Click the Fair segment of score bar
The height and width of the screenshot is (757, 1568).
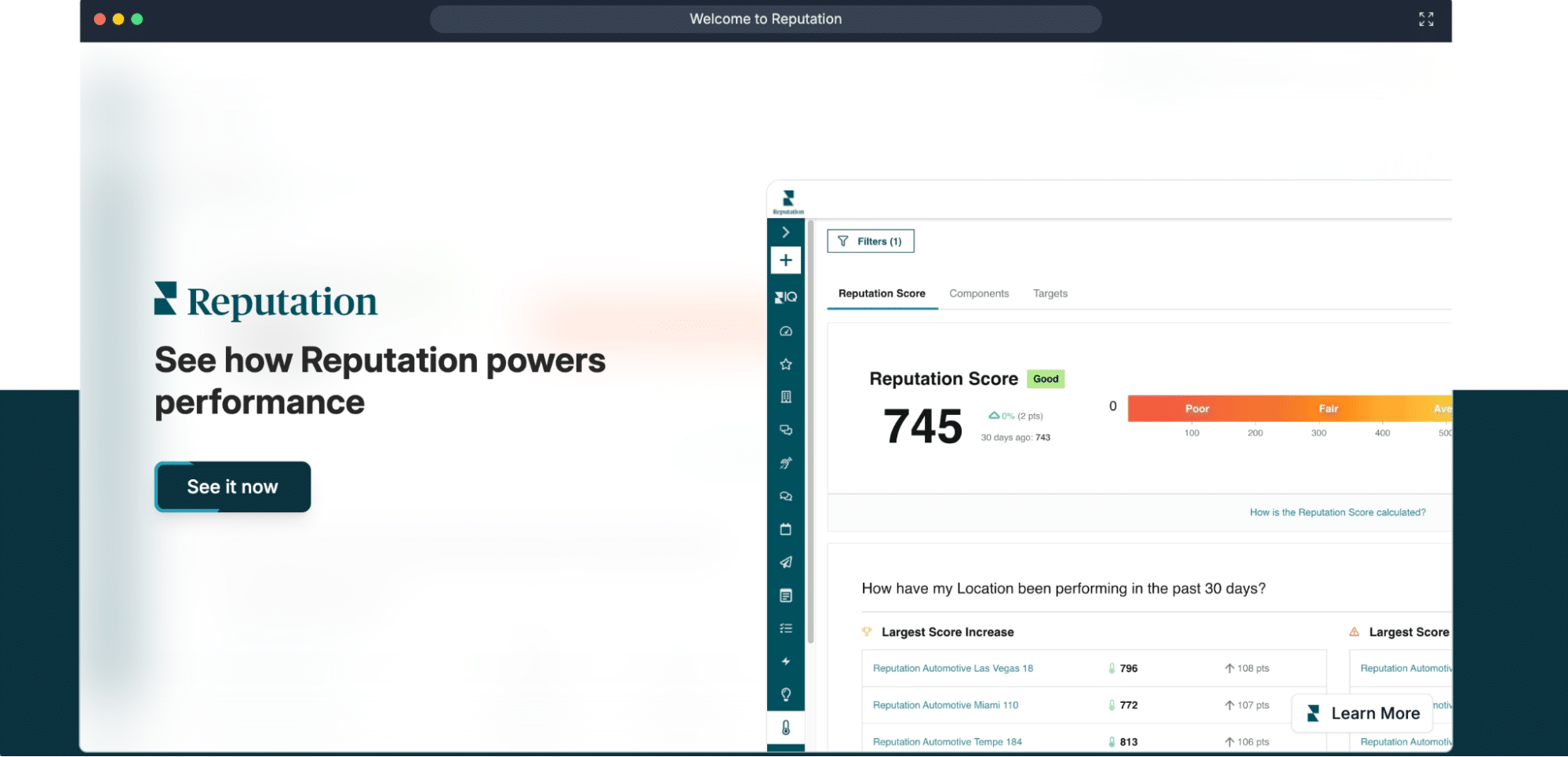click(x=1328, y=409)
